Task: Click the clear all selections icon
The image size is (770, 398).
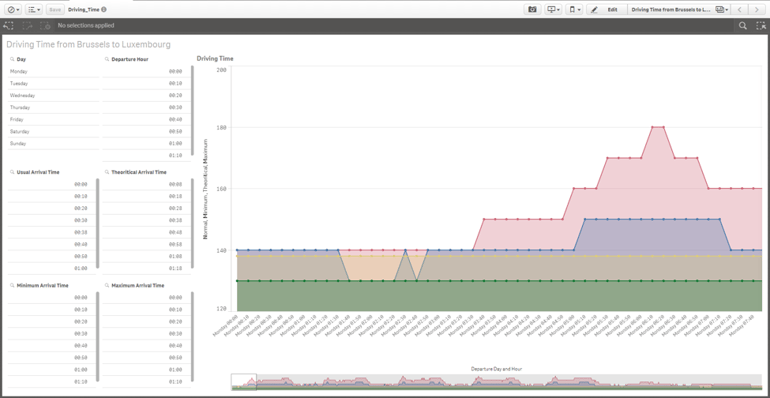Action: click(46, 26)
